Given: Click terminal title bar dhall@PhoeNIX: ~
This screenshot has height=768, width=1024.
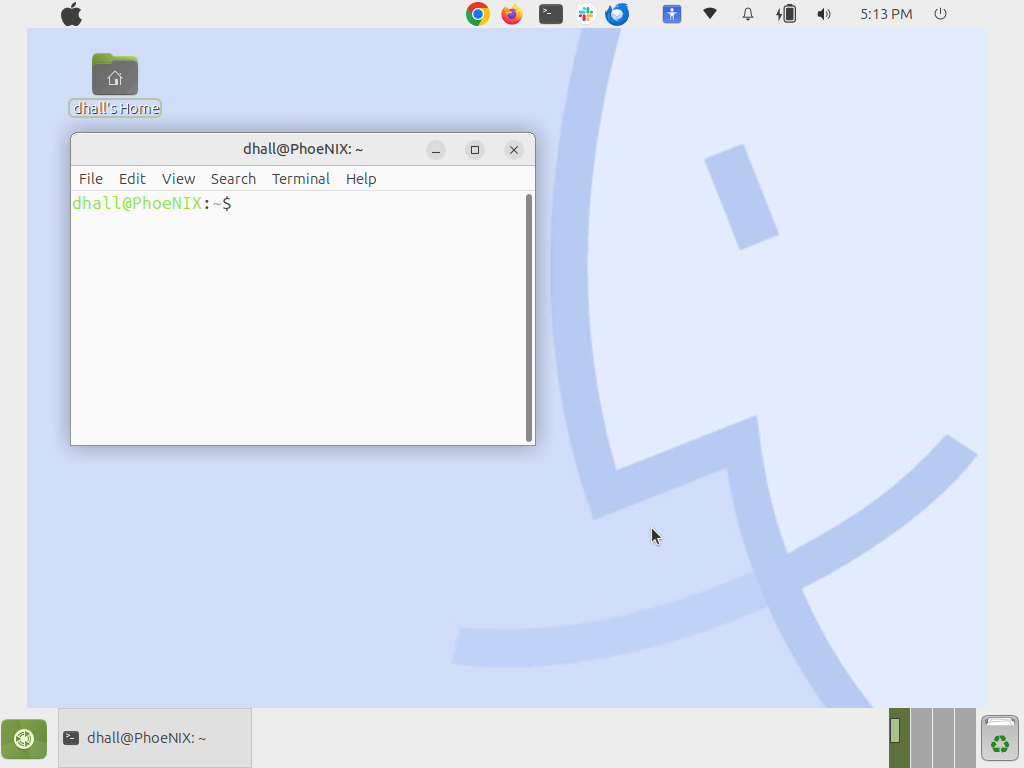Looking at the screenshot, I should click(x=303, y=149).
